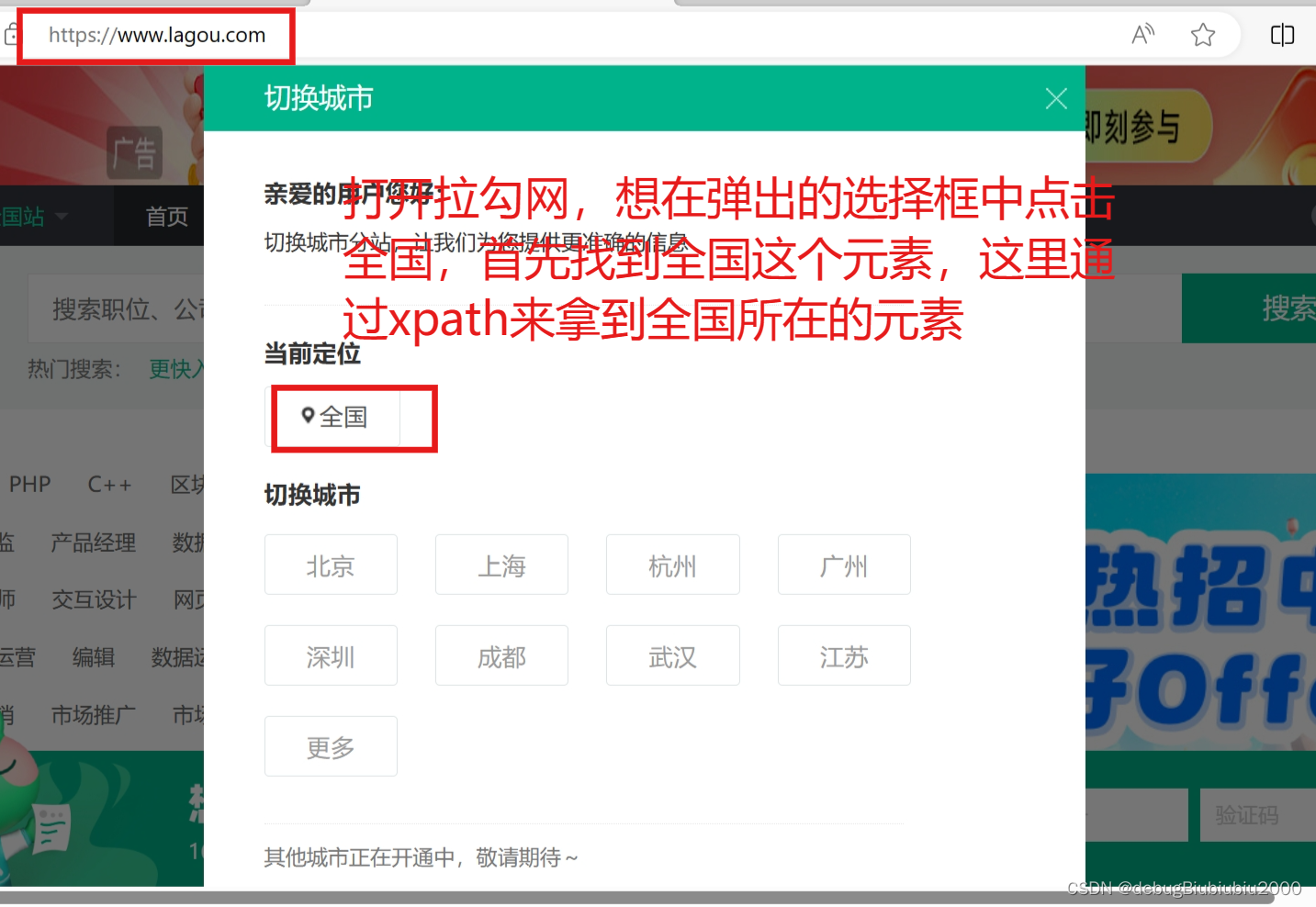Image resolution: width=1316 pixels, height=907 pixels.
Task: Close the 切换城市 dialog
Action: 1056,98
